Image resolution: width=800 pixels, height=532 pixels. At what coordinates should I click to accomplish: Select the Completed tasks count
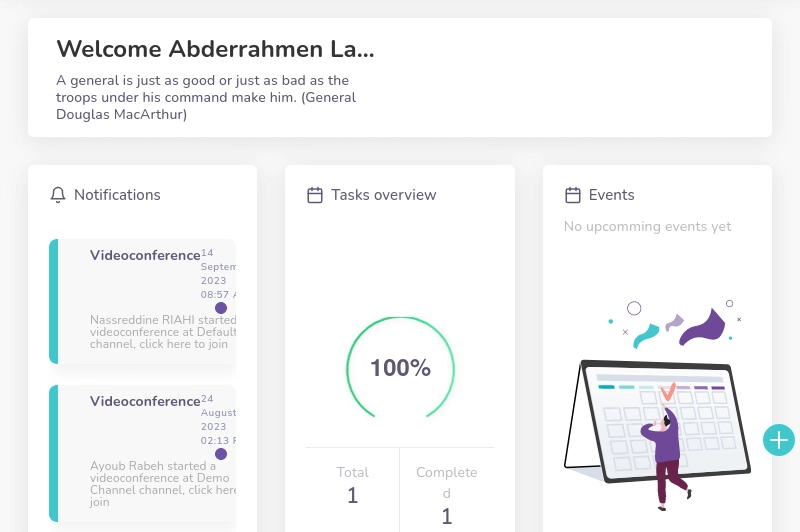point(446,516)
